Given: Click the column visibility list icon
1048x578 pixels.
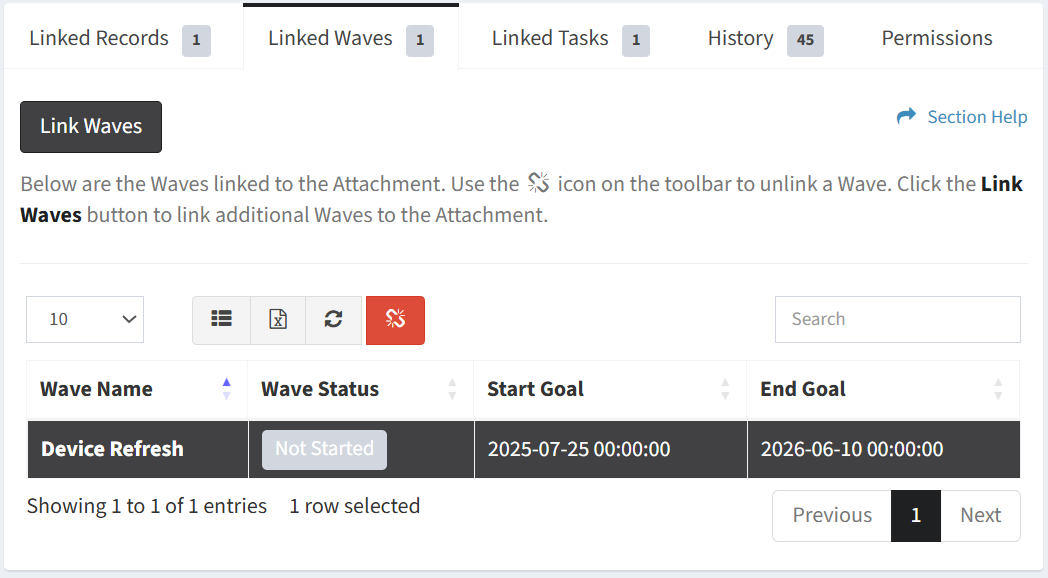Looking at the screenshot, I should (x=221, y=320).
